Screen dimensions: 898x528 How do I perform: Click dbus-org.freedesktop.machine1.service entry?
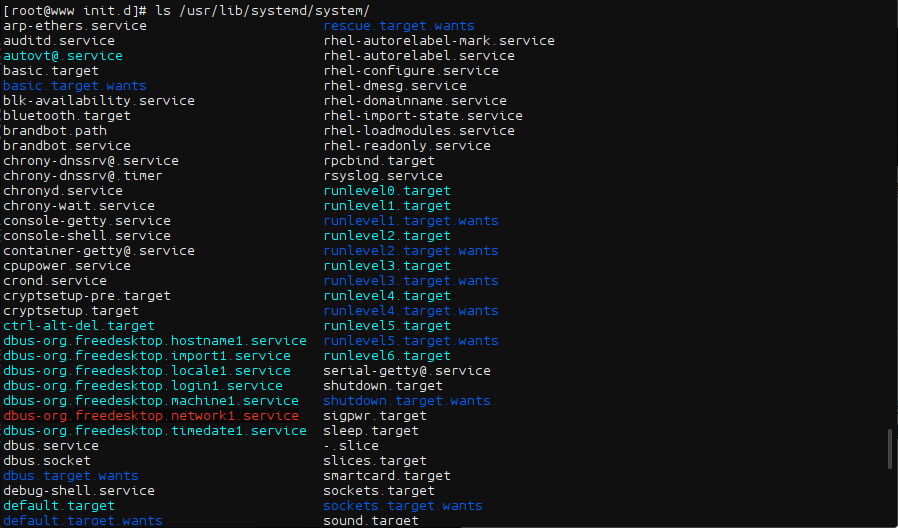click(151, 400)
